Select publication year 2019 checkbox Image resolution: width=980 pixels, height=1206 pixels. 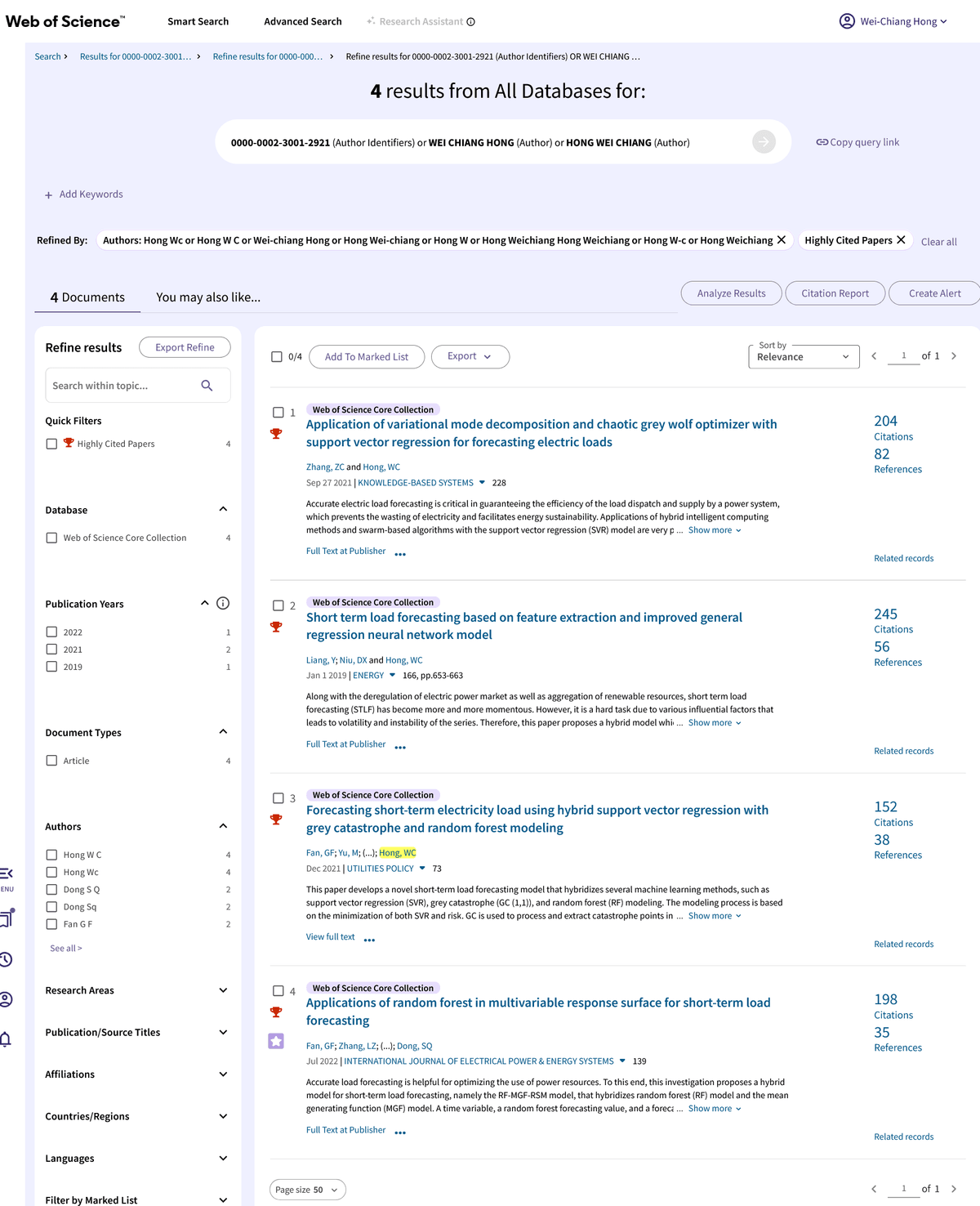[x=51, y=667]
